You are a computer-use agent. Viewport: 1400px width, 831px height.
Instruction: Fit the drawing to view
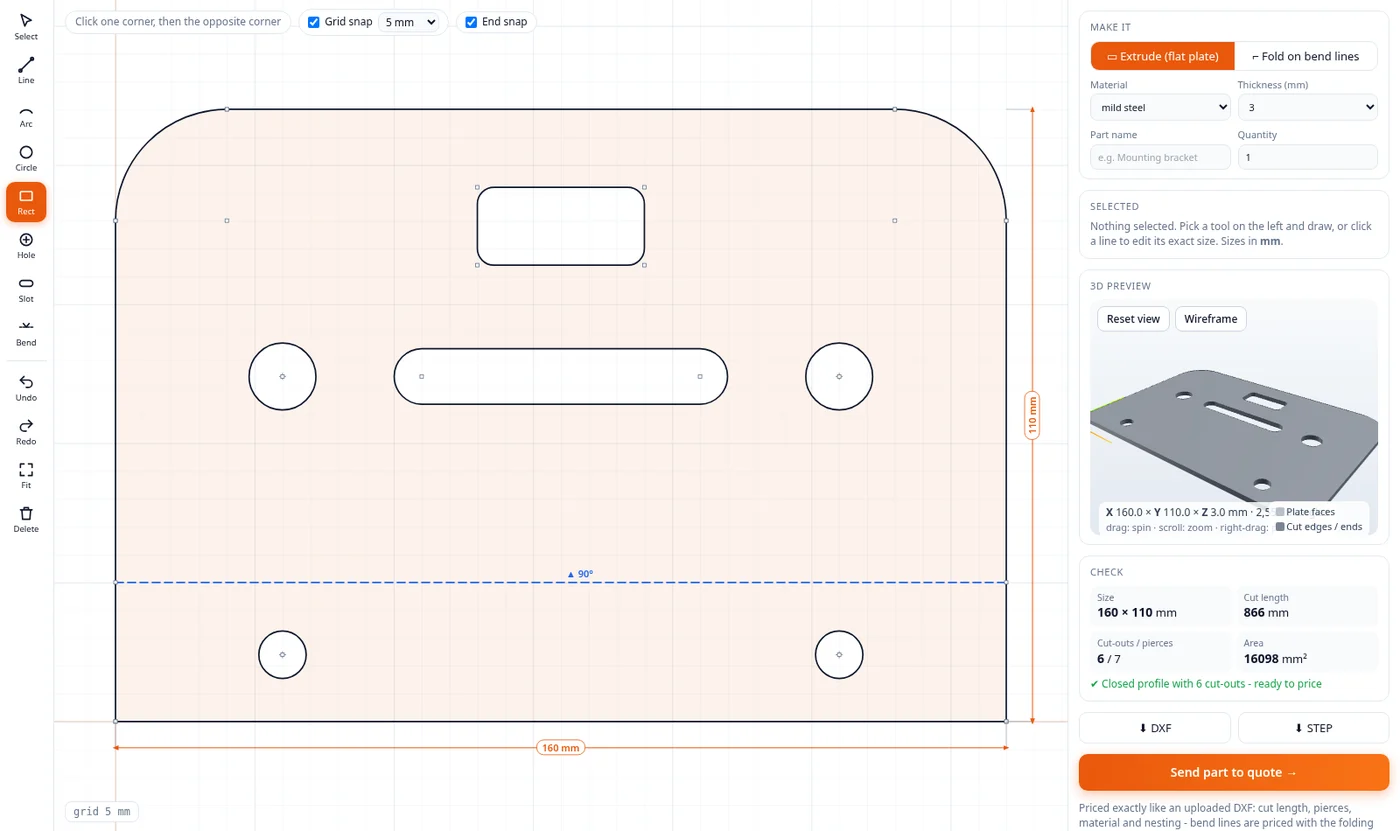tap(26, 476)
